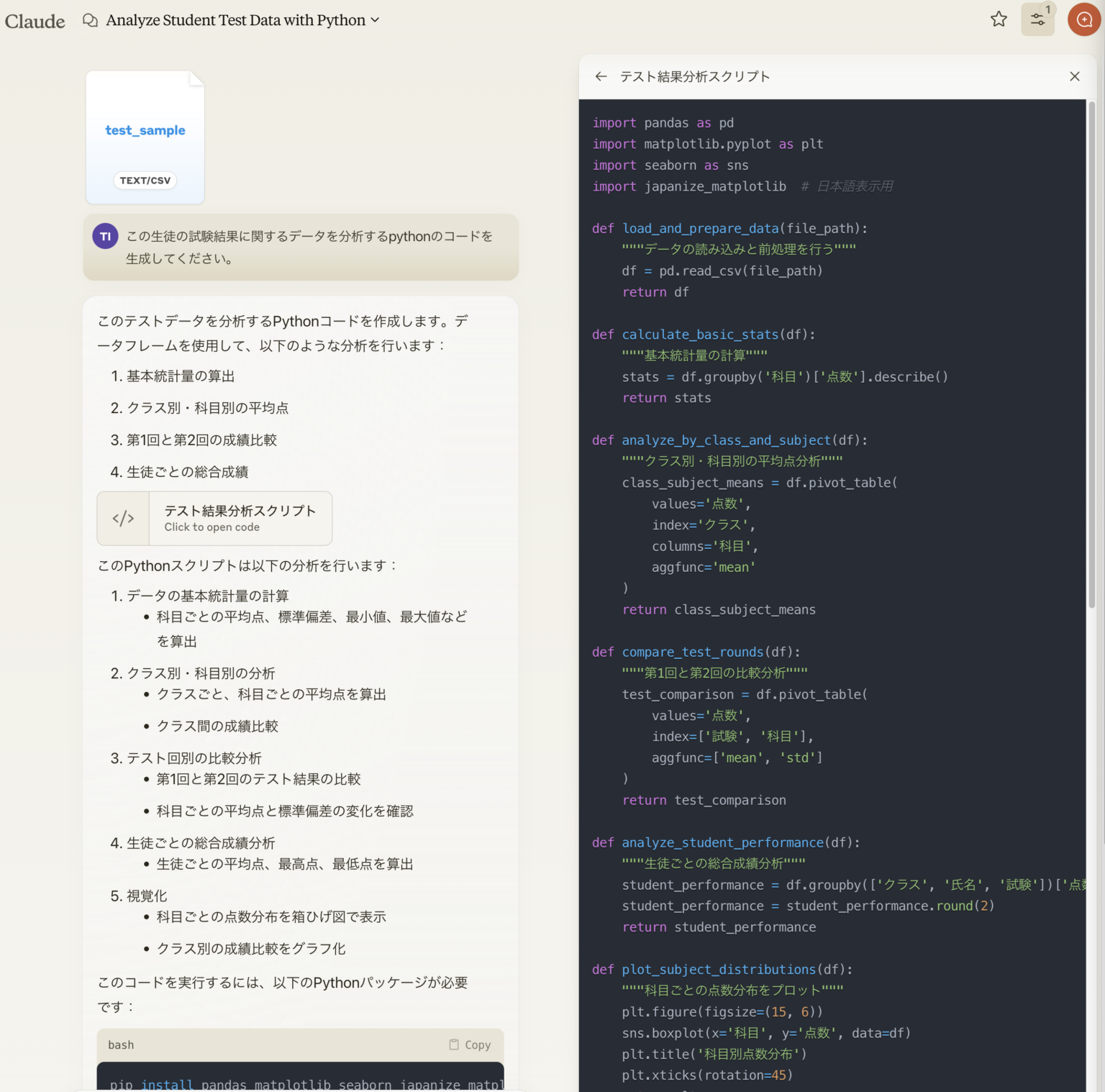Screen dimensions: 1105x1092
Task: Start a new chat with the orange compose button
Action: coord(1083,19)
